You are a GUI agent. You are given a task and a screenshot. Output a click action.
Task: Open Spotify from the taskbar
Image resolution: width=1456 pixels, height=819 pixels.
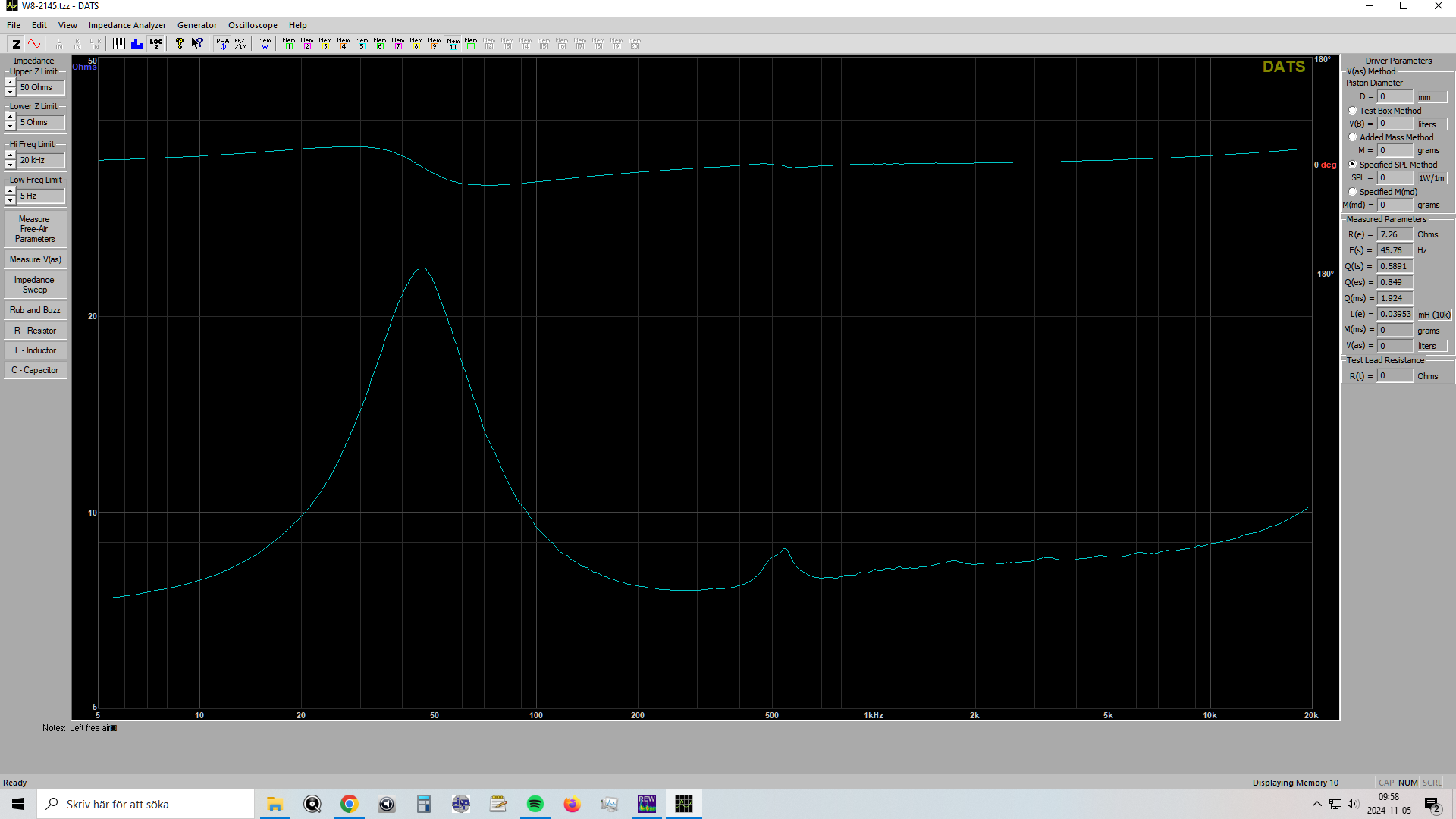[x=535, y=804]
